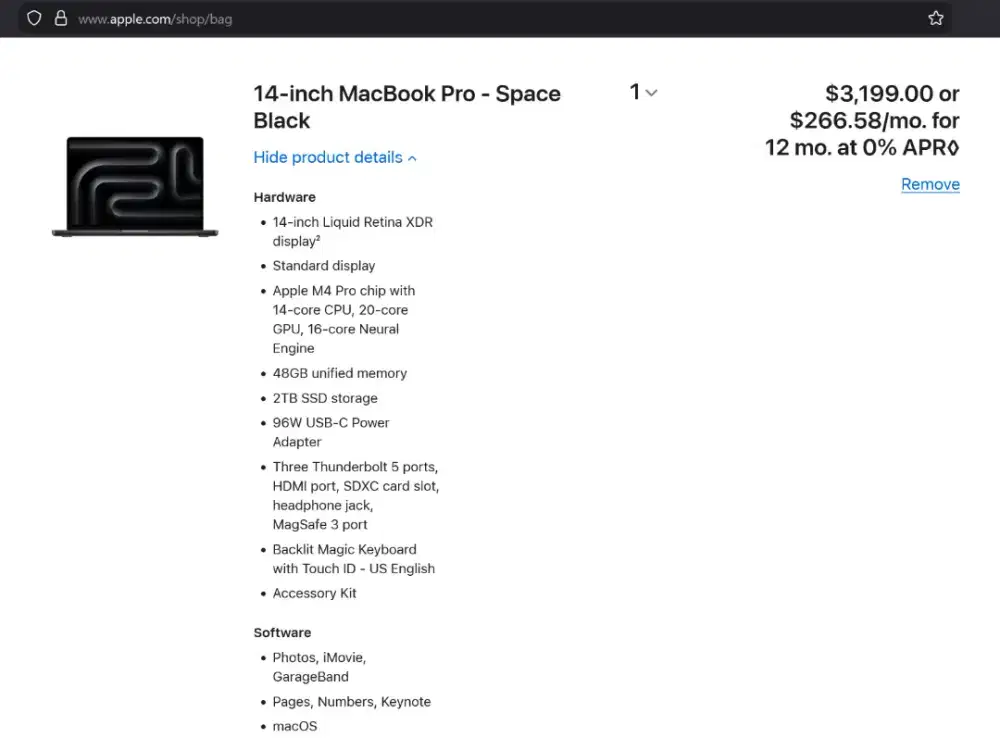This screenshot has width=1000, height=750.
Task: Click the bookmark star icon
Action: tap(936, 17)
